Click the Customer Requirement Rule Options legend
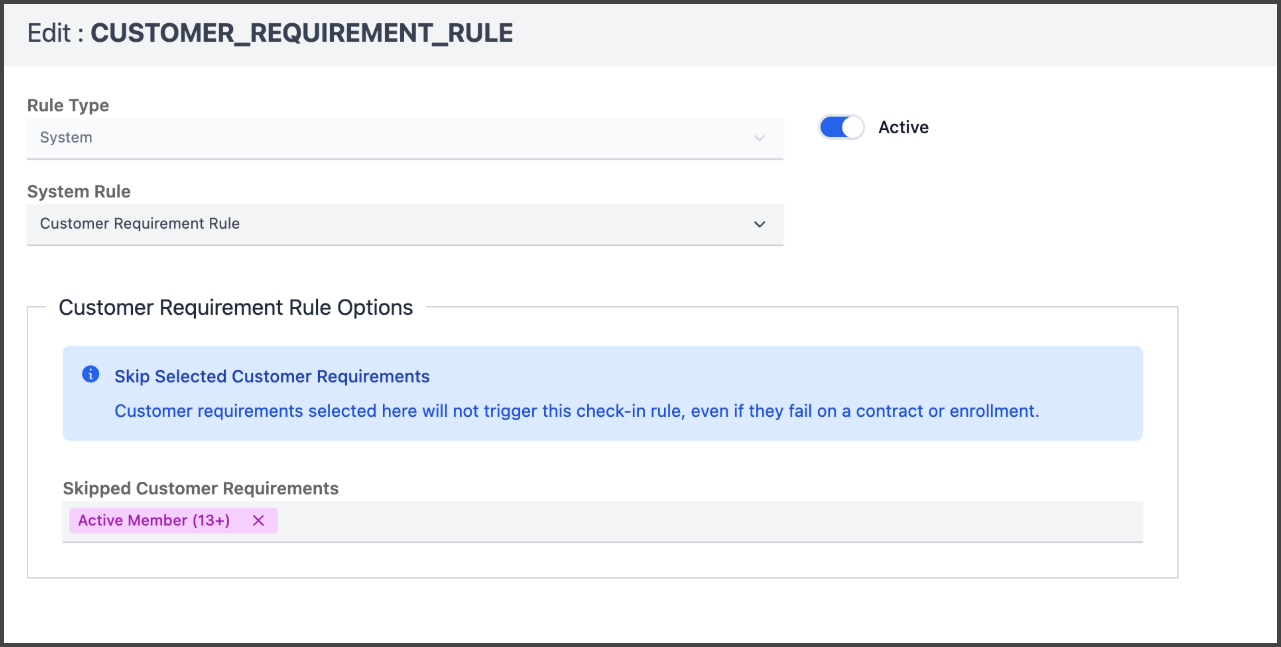 point(236,308)
